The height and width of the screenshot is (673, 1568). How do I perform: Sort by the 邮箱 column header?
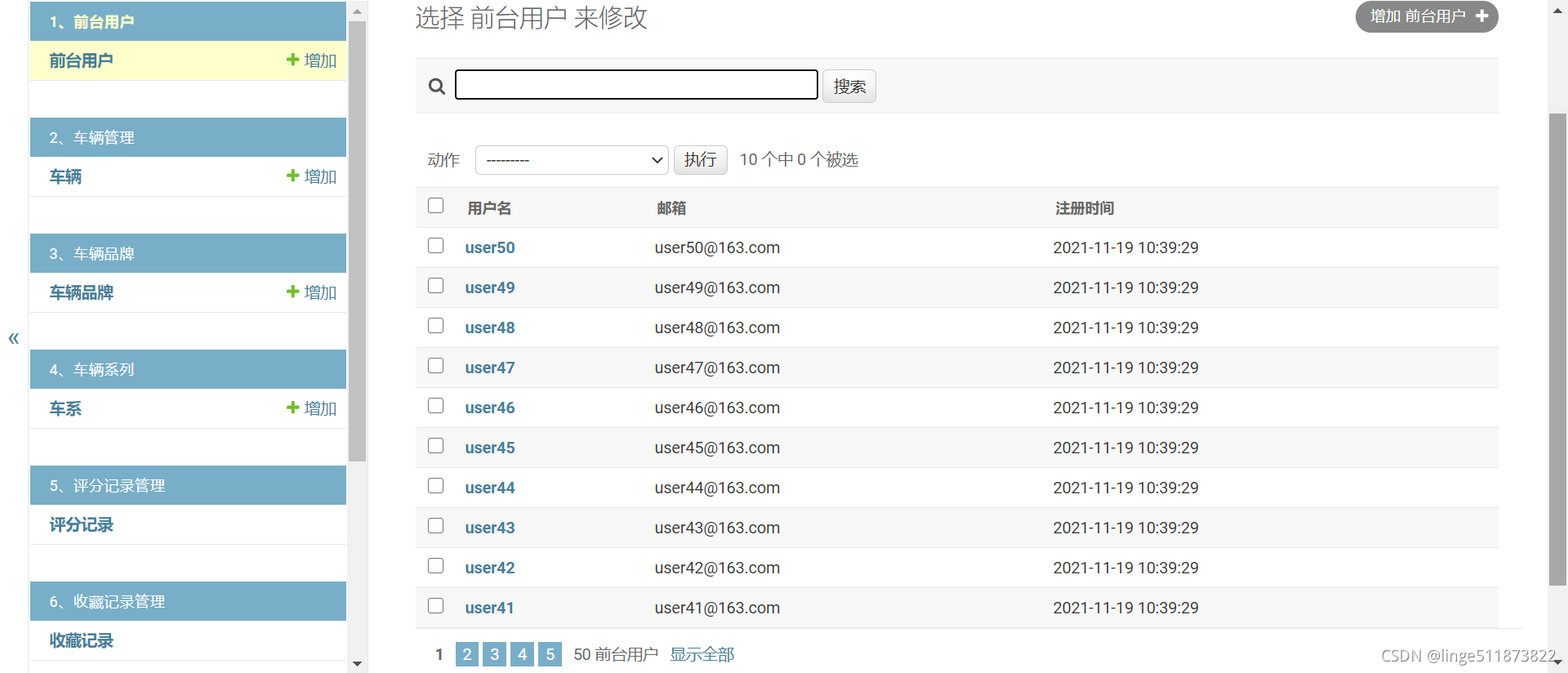pyautogui.click(x=671, y=208)
